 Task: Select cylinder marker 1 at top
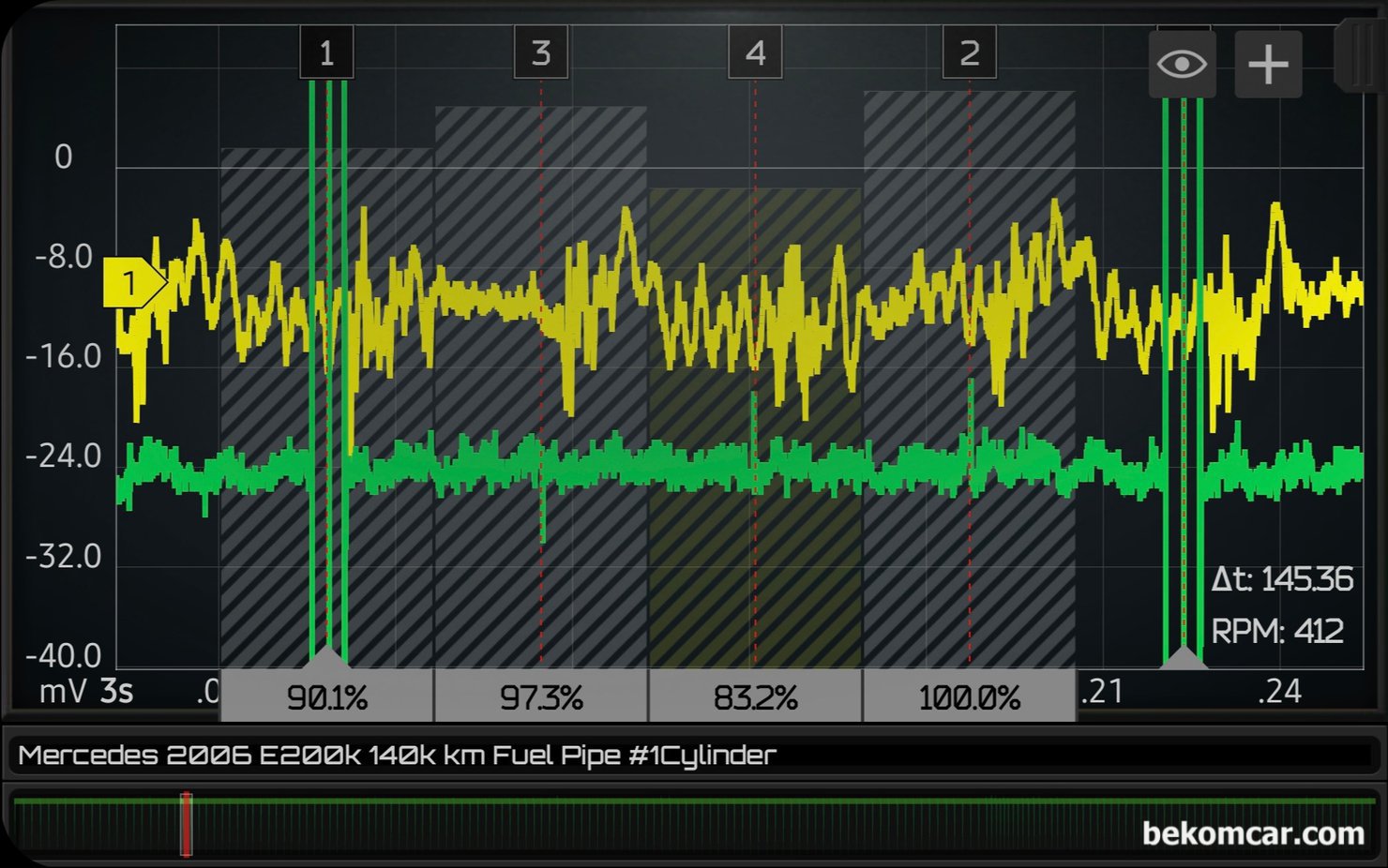coord(326,53)
